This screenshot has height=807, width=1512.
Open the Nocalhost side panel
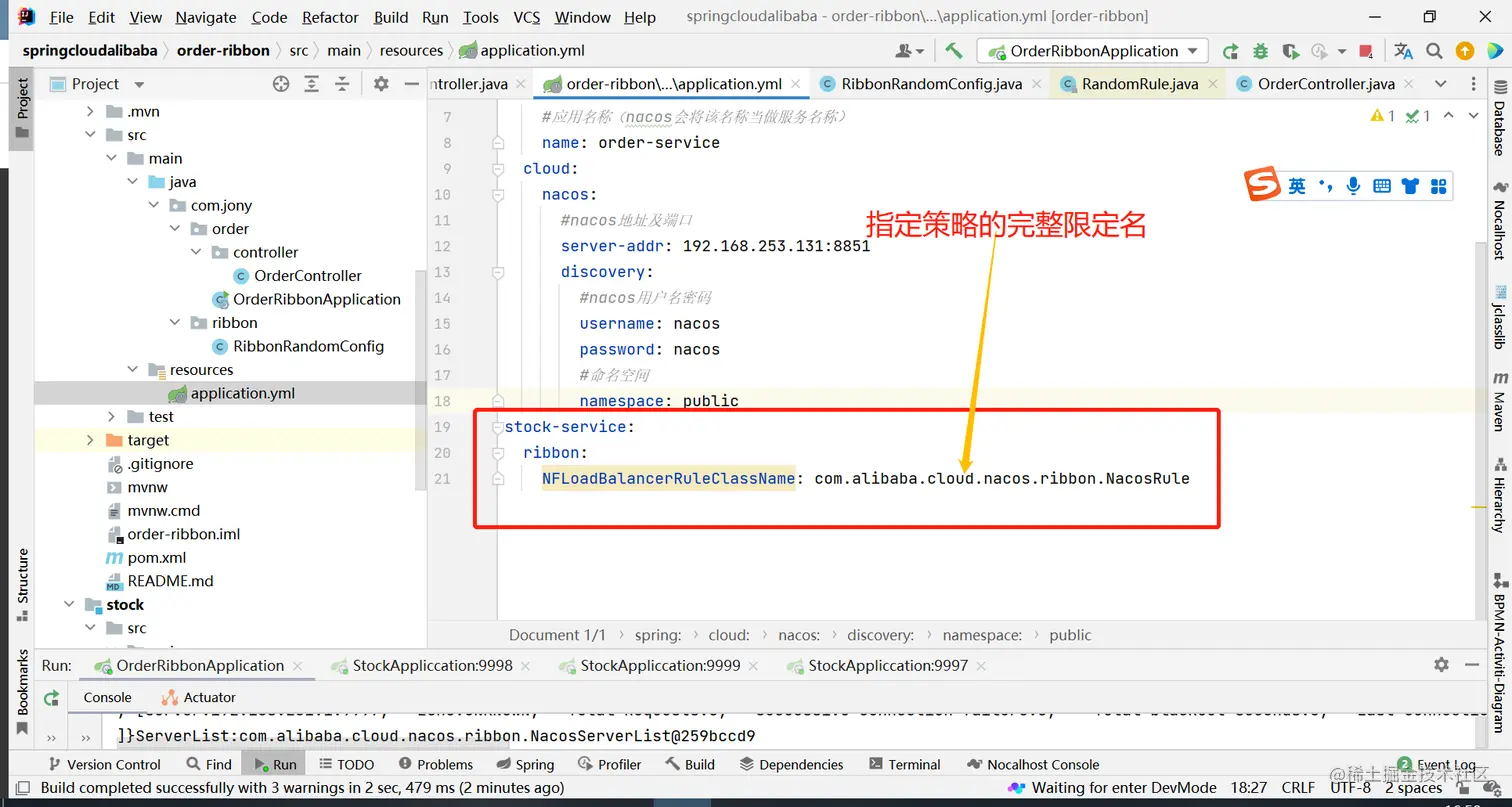tap(1500, 220)
